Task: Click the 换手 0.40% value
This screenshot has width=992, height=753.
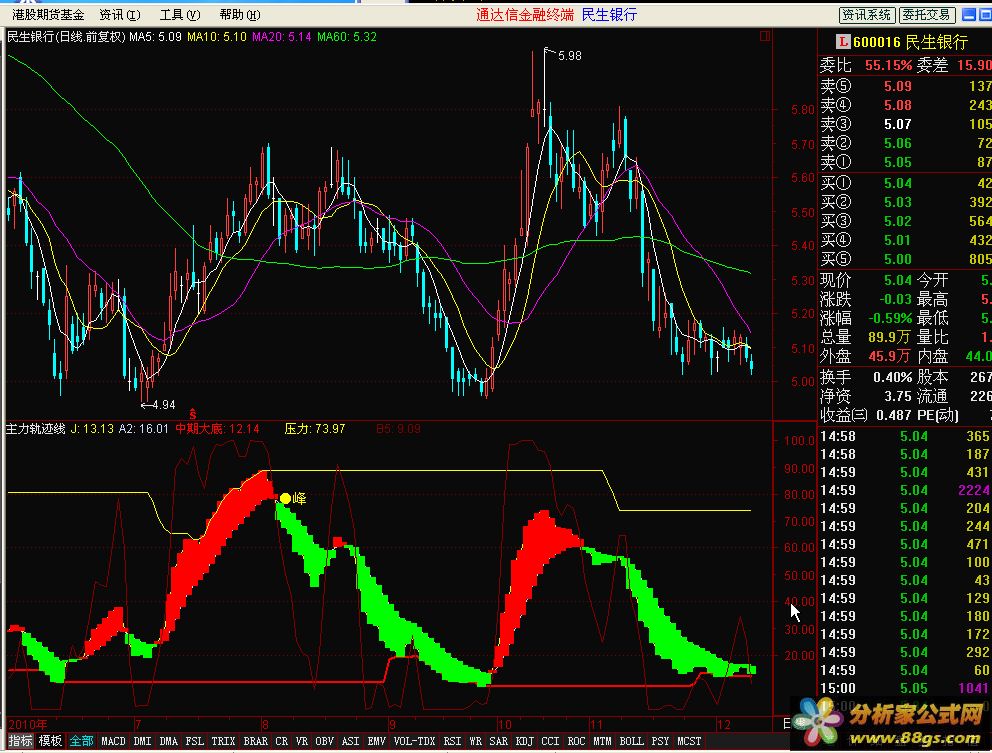Action: (x=893, y=378)
